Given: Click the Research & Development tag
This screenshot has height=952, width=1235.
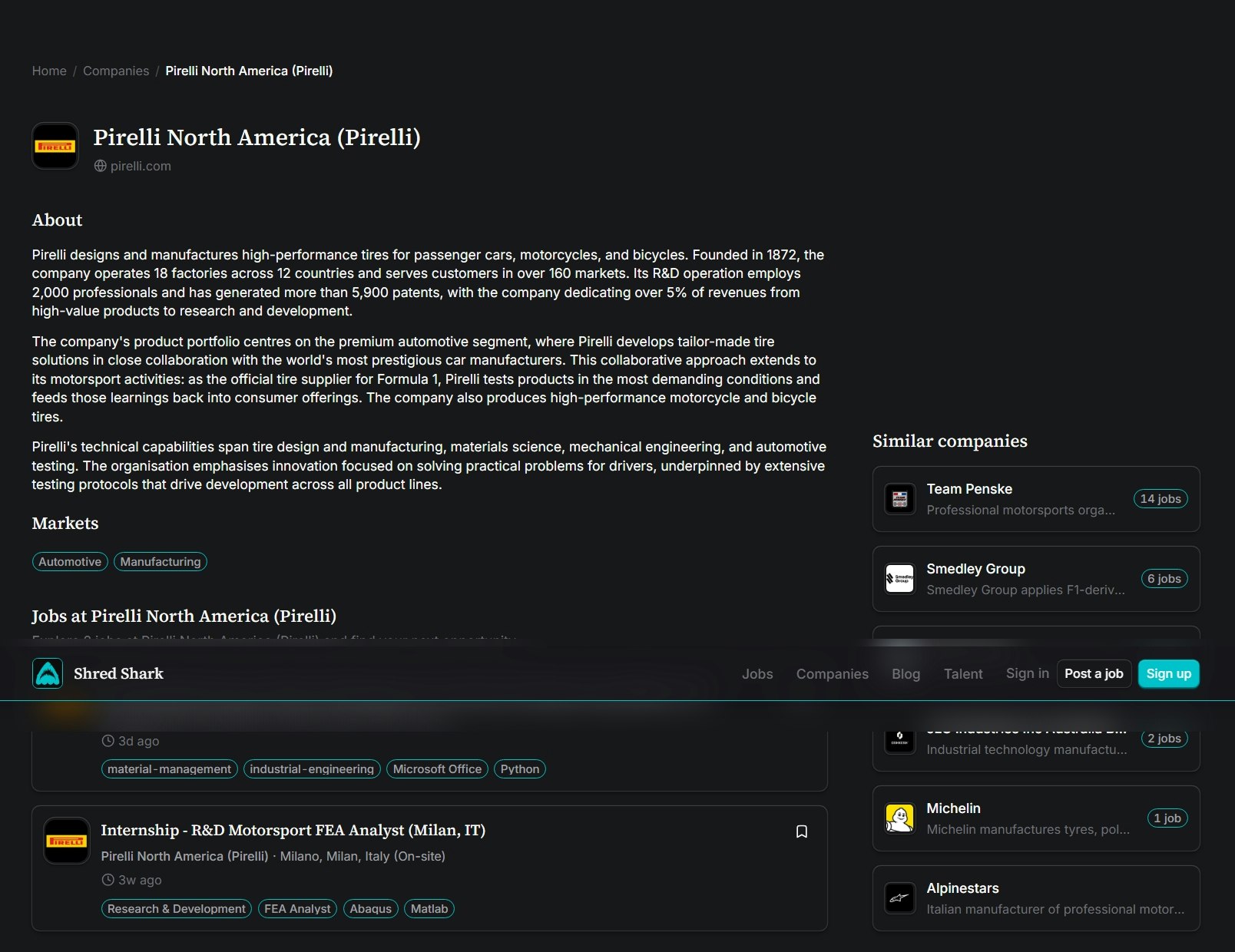Looking at the screenshot, I should (x=177, y=909).
